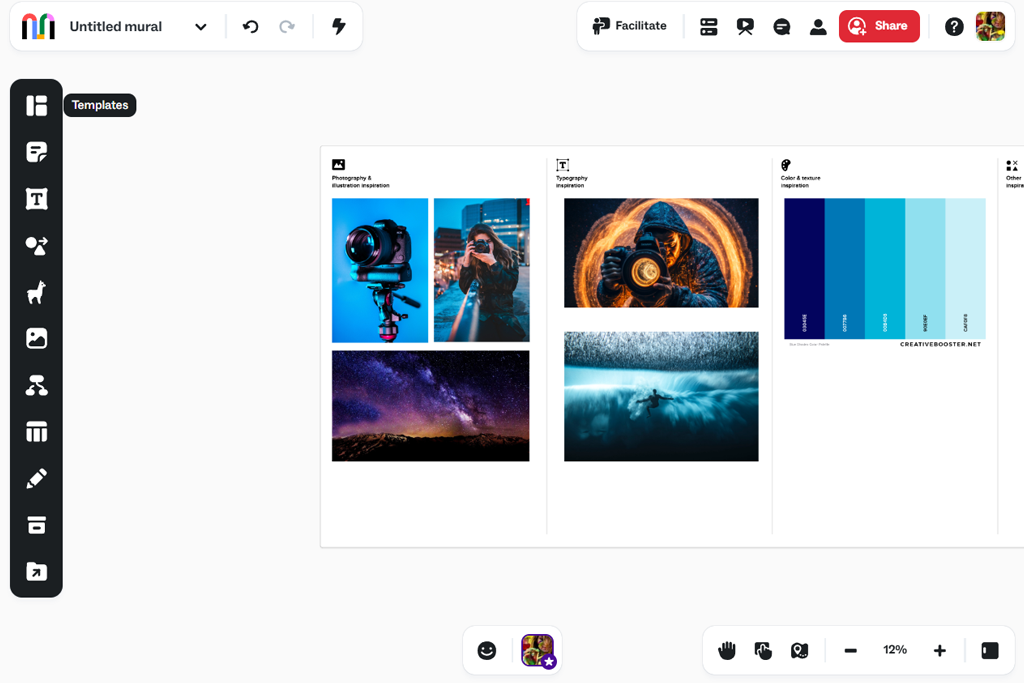Open the Help question mark
1024x683 pixels.
click(954, 27)
